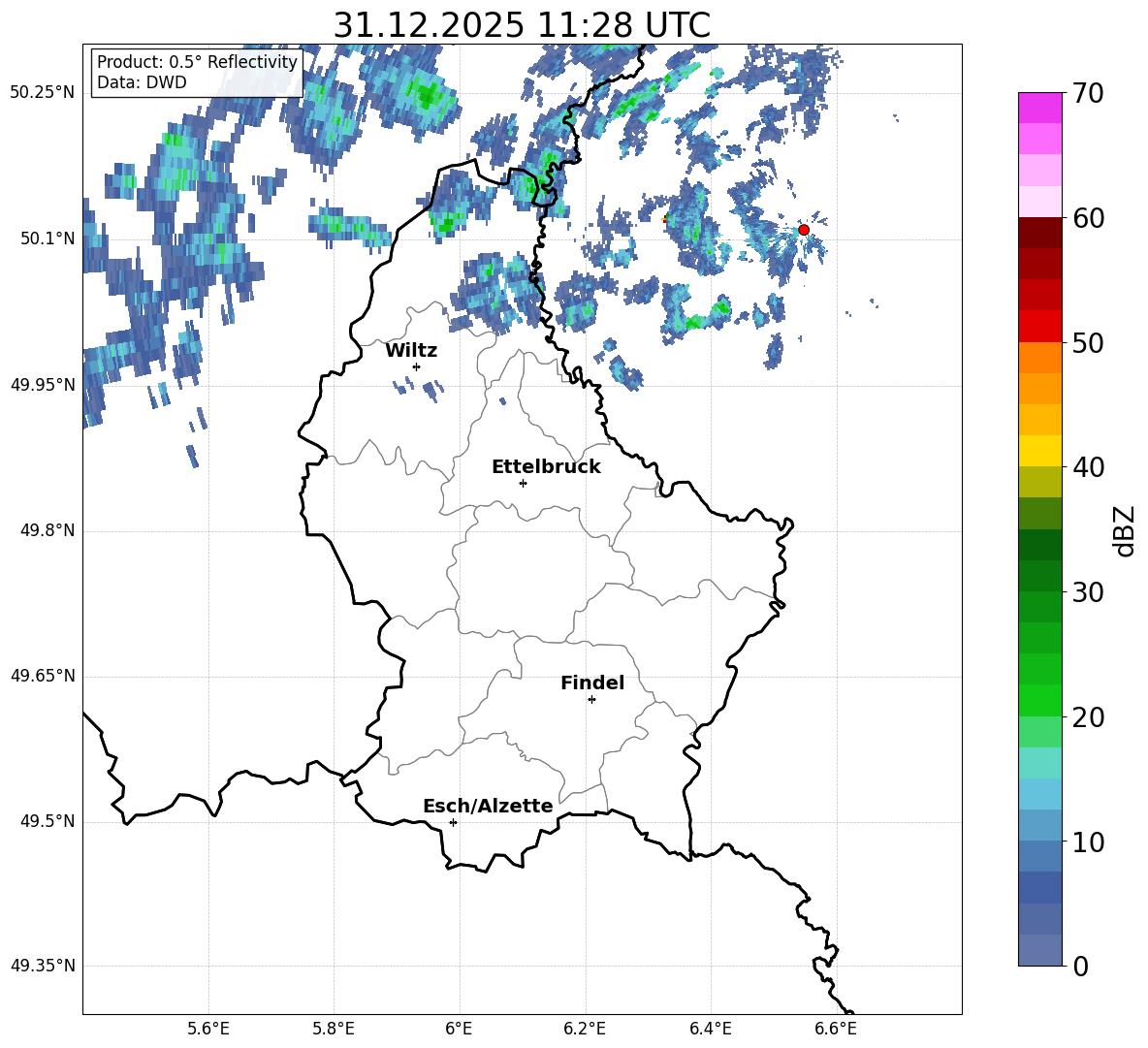Click the light blue colorbar segment above 10

[x=1040, y=825]
